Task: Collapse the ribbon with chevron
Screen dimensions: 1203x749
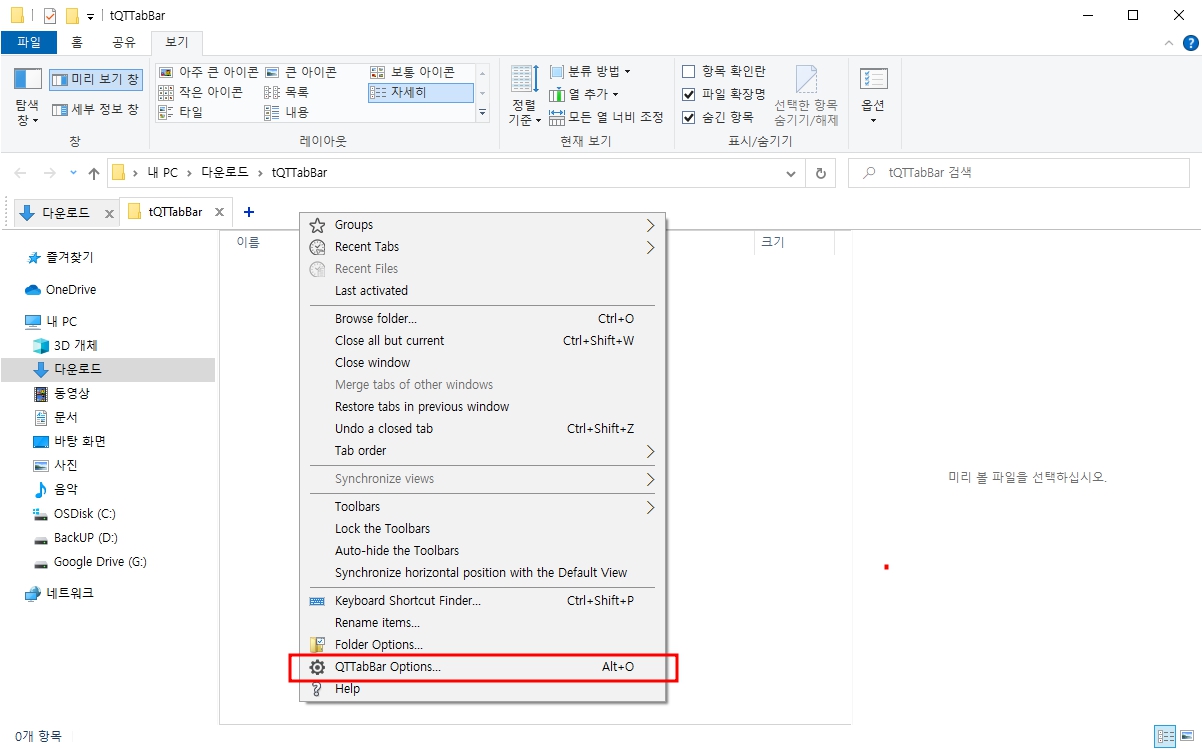Action: click(1171, 43)
